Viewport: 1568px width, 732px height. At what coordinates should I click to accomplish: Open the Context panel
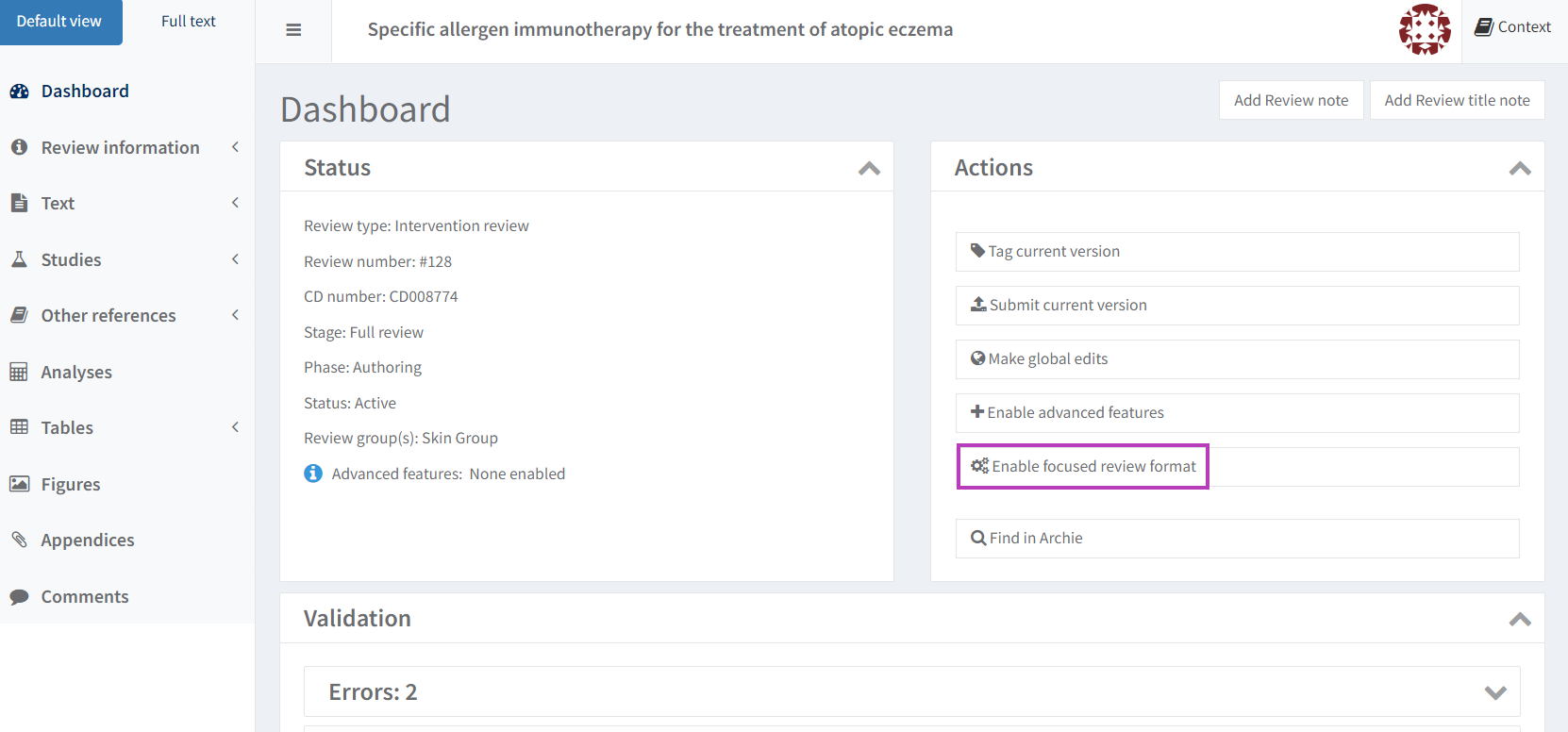coord(1513,27)
